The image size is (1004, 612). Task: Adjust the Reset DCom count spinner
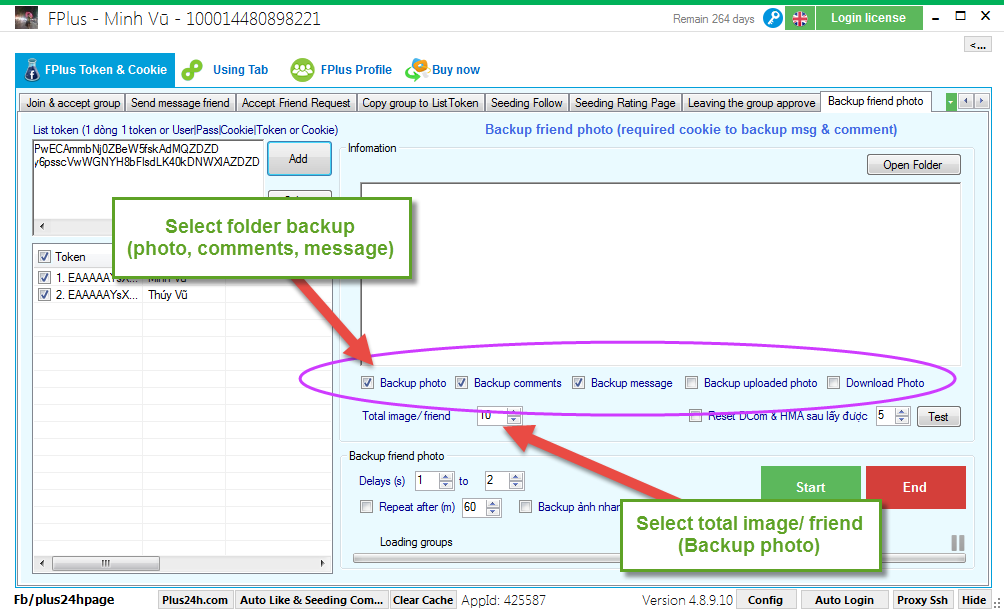click(902, 416)
